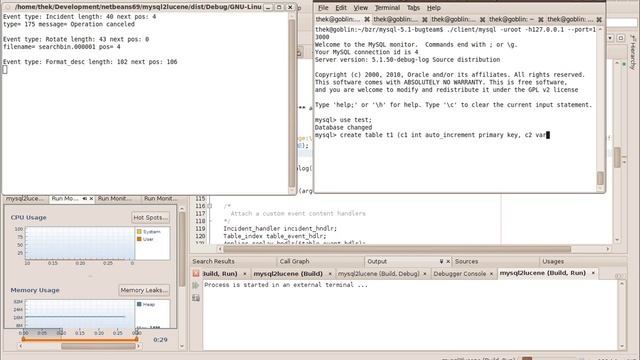
Task: Open the dropdown arrow right of terminal window
Action: click(610, 38)
